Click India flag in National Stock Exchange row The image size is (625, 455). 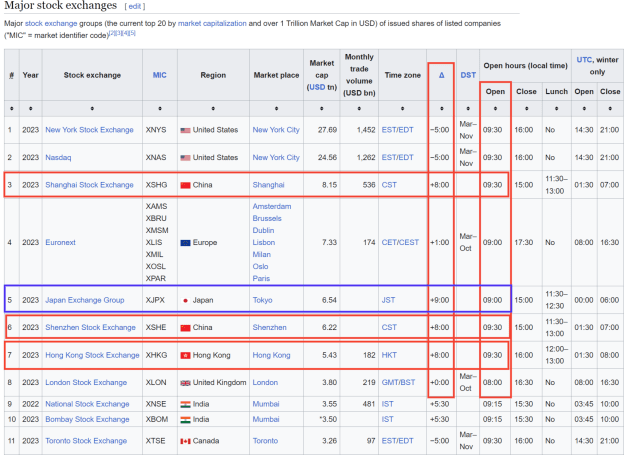coord(185,404)
